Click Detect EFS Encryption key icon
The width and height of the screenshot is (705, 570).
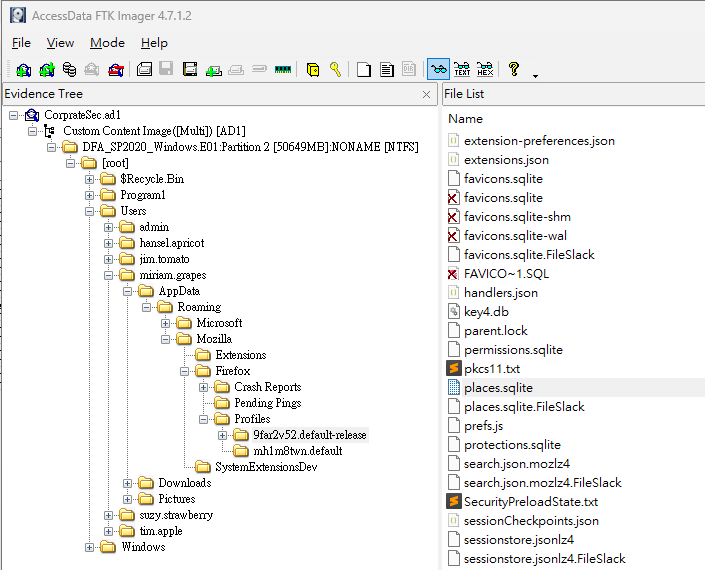tap(335, 69)
